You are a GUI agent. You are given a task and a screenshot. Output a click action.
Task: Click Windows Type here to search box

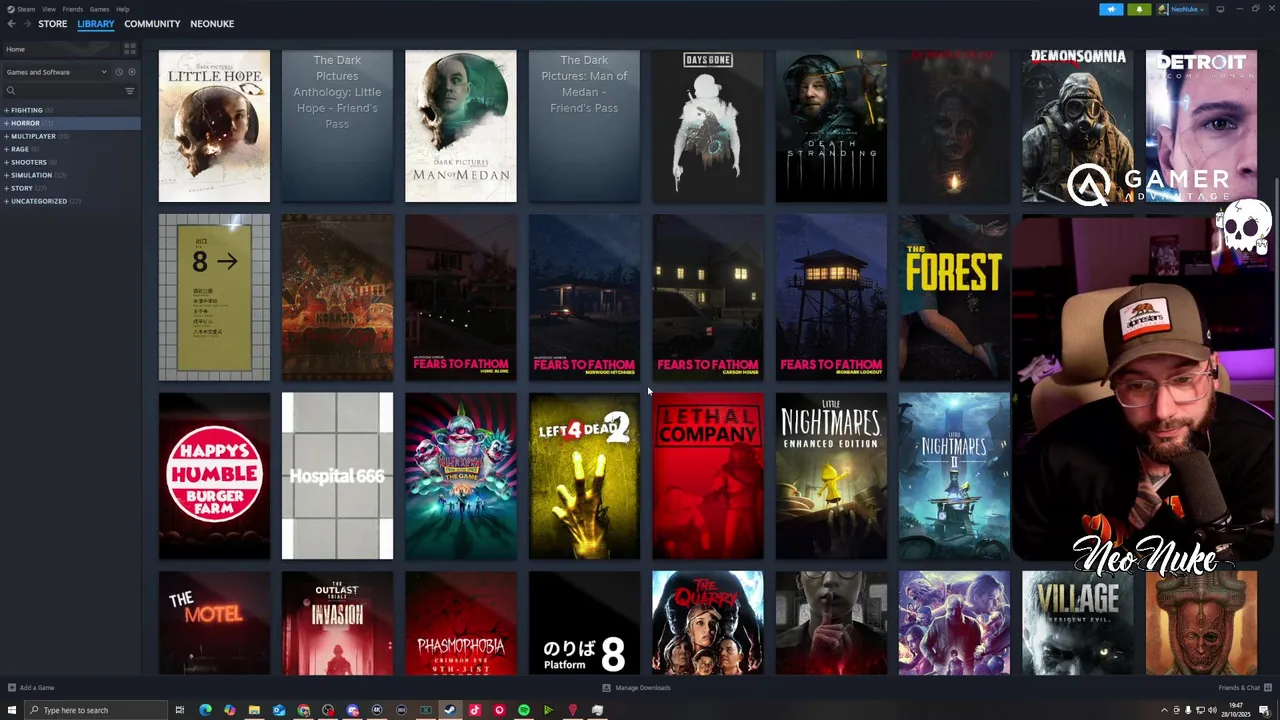[96, 710]
